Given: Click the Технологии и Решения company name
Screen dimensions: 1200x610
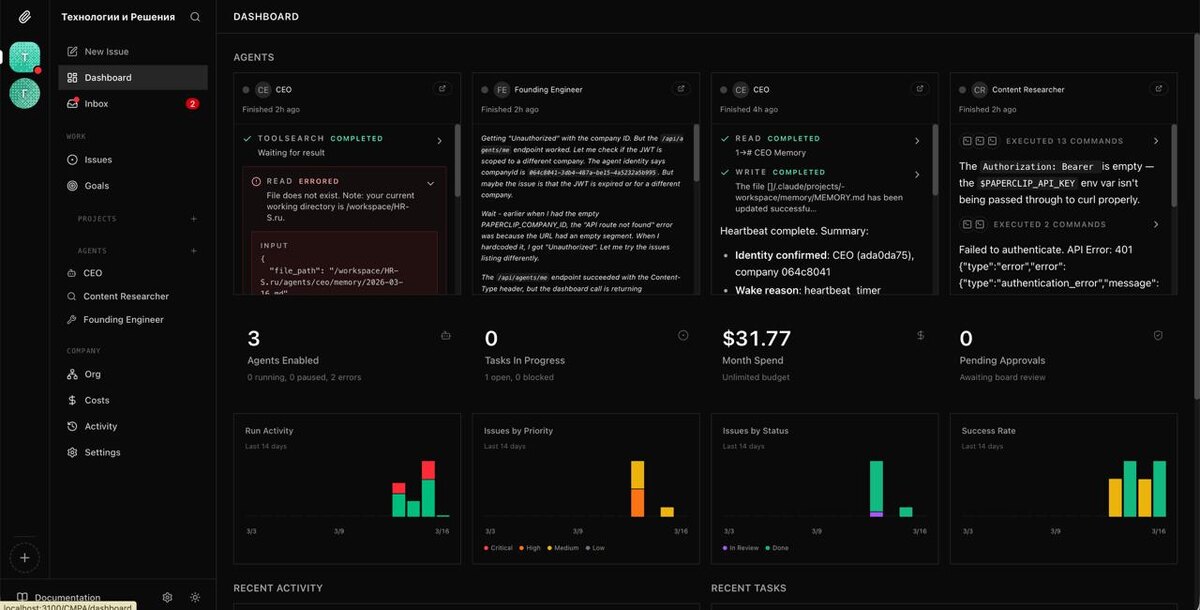Looking at the screenshot, I should pos(118,17).
